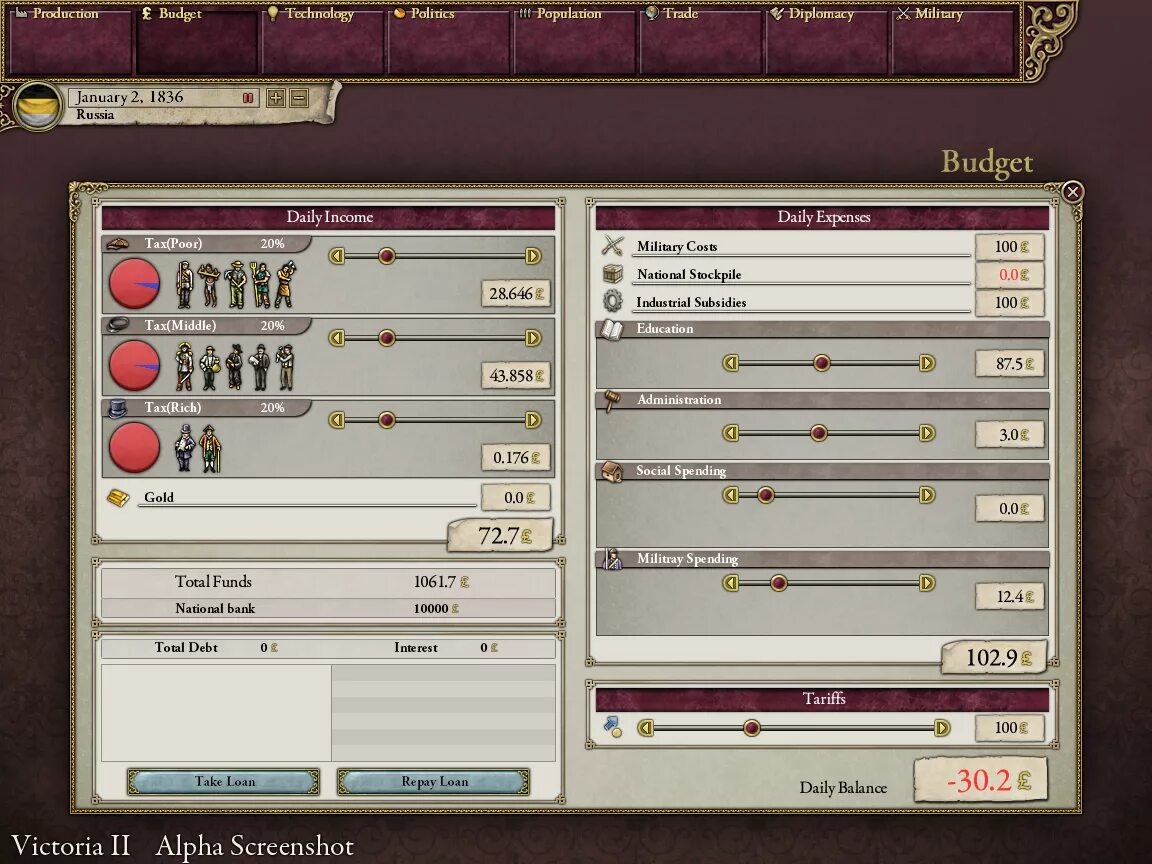Click the pause icon beside the date
The height and width of the screenshot is (864, 1152).
[x=248, y=98]
